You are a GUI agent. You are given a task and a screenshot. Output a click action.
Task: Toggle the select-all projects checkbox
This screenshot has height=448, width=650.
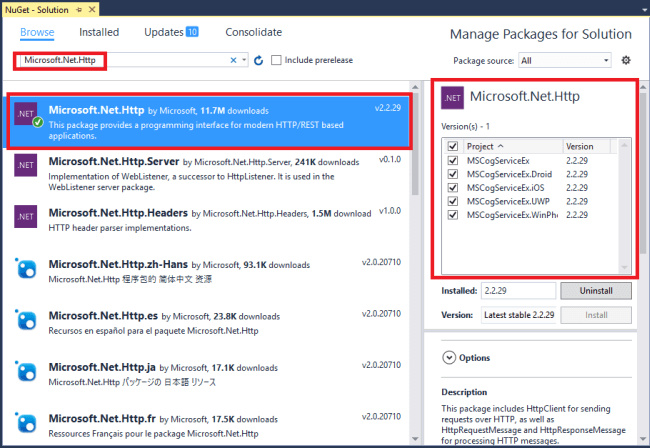pyautogui.click(x=453, y=146)
